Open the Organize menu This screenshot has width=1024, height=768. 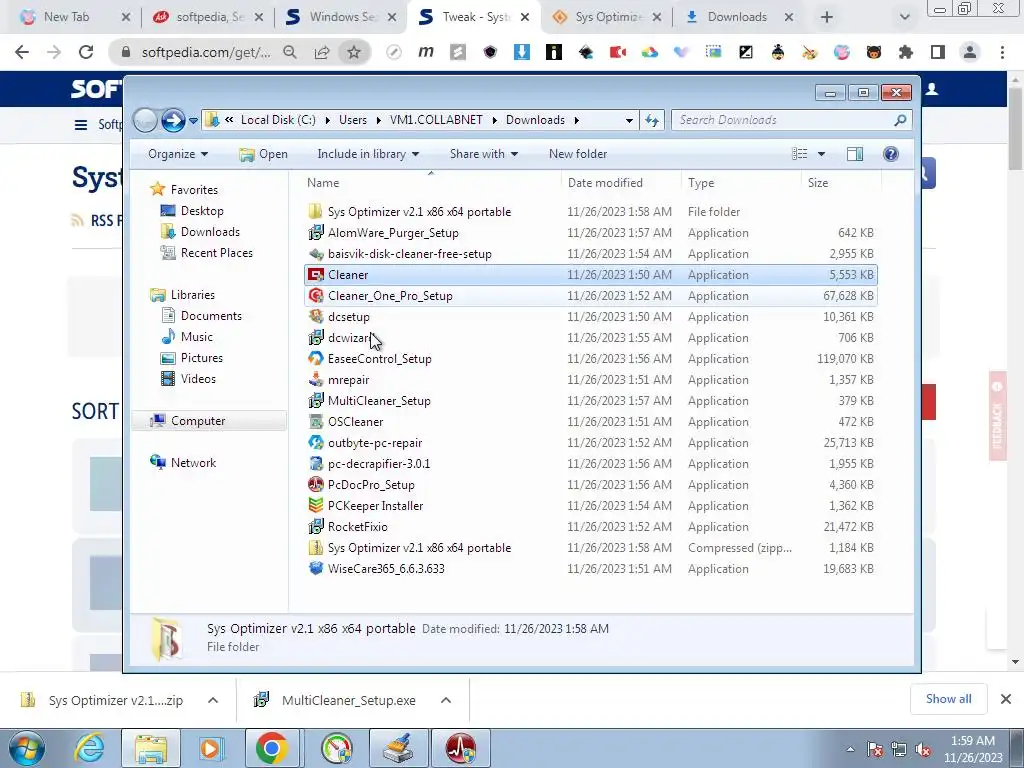[178, 154]
